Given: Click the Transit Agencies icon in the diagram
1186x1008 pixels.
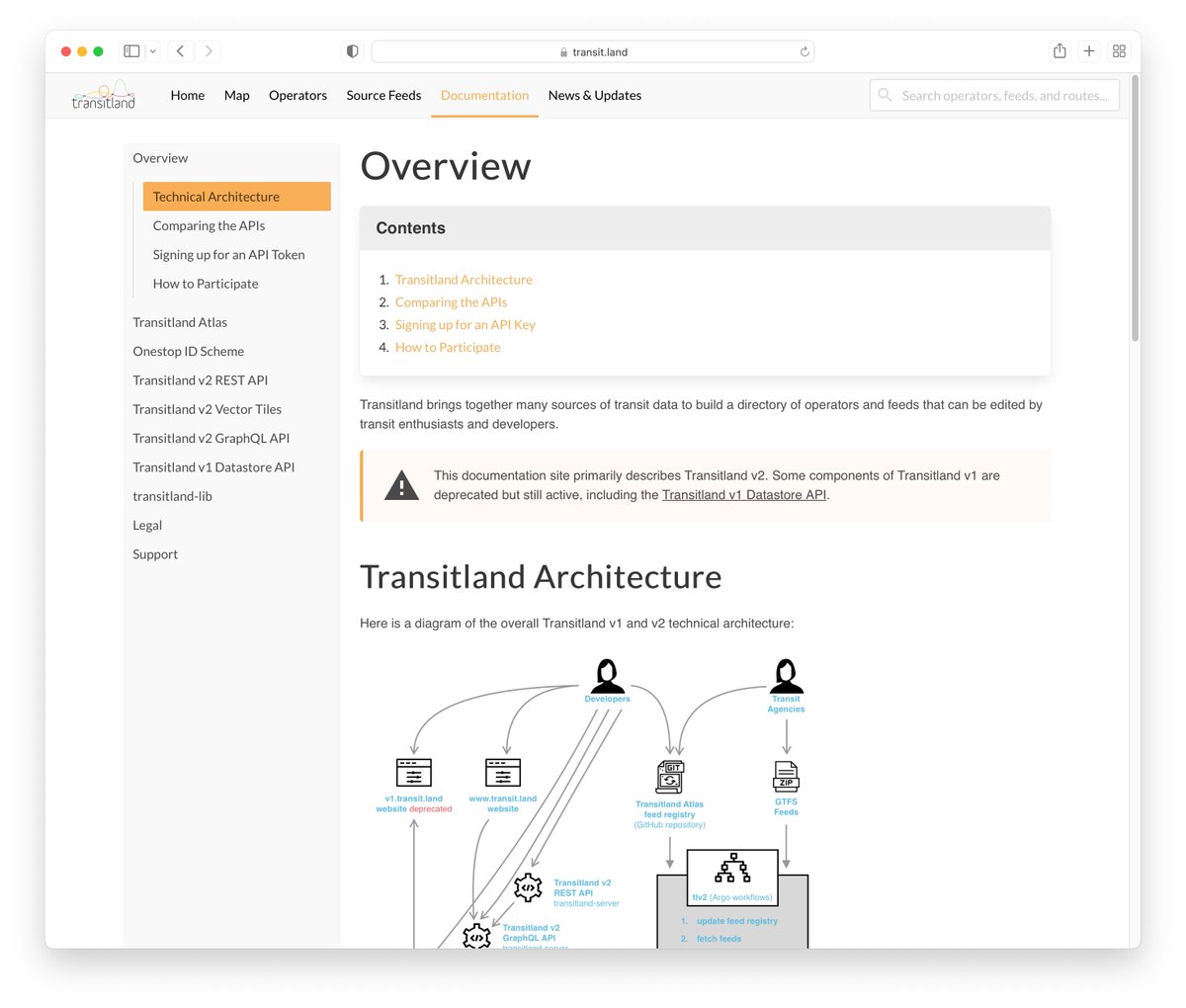Looking at the screenshot, I should [x=786, y=675].
